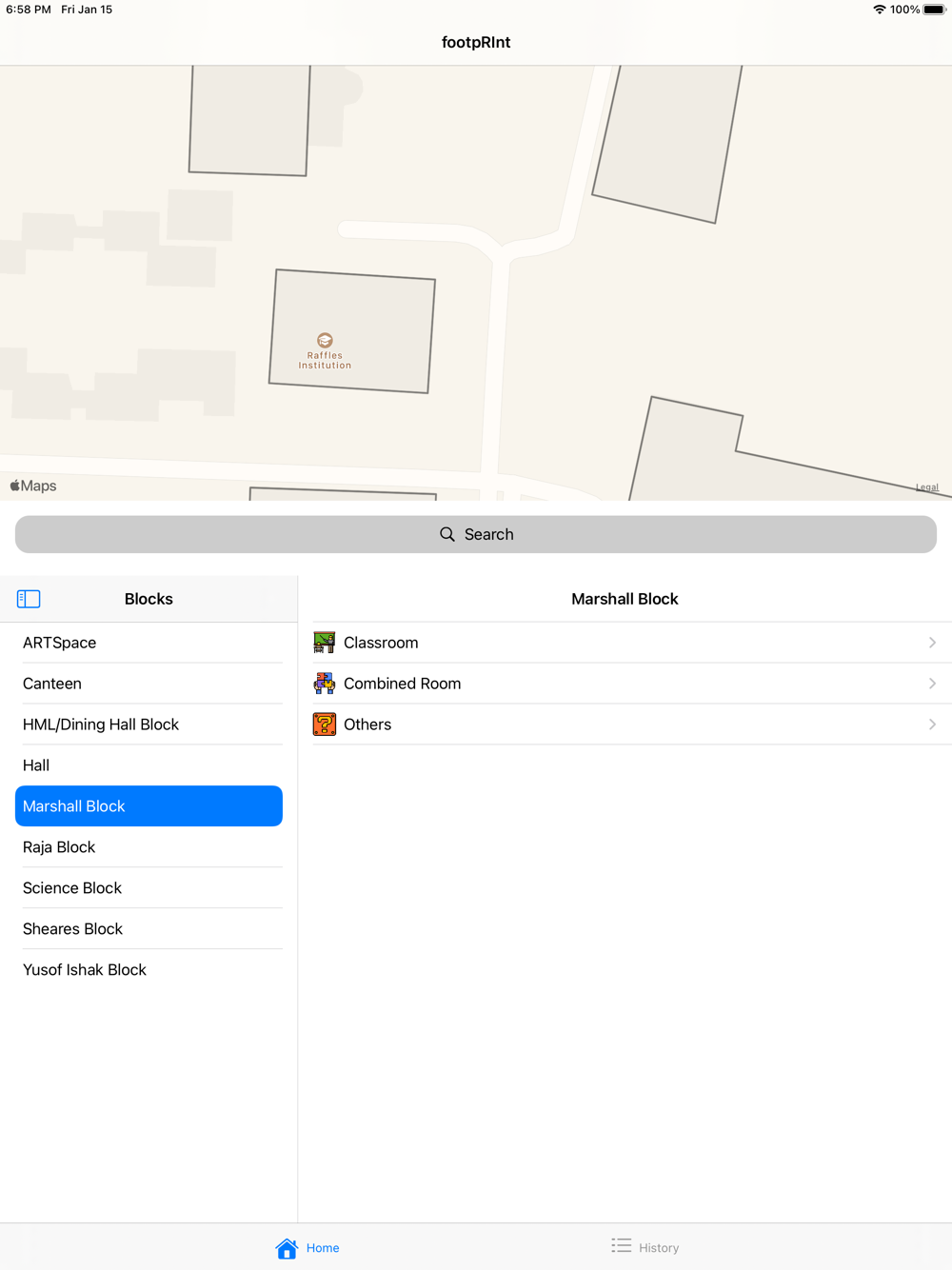Tap the battery indicator in status bar

935,10
